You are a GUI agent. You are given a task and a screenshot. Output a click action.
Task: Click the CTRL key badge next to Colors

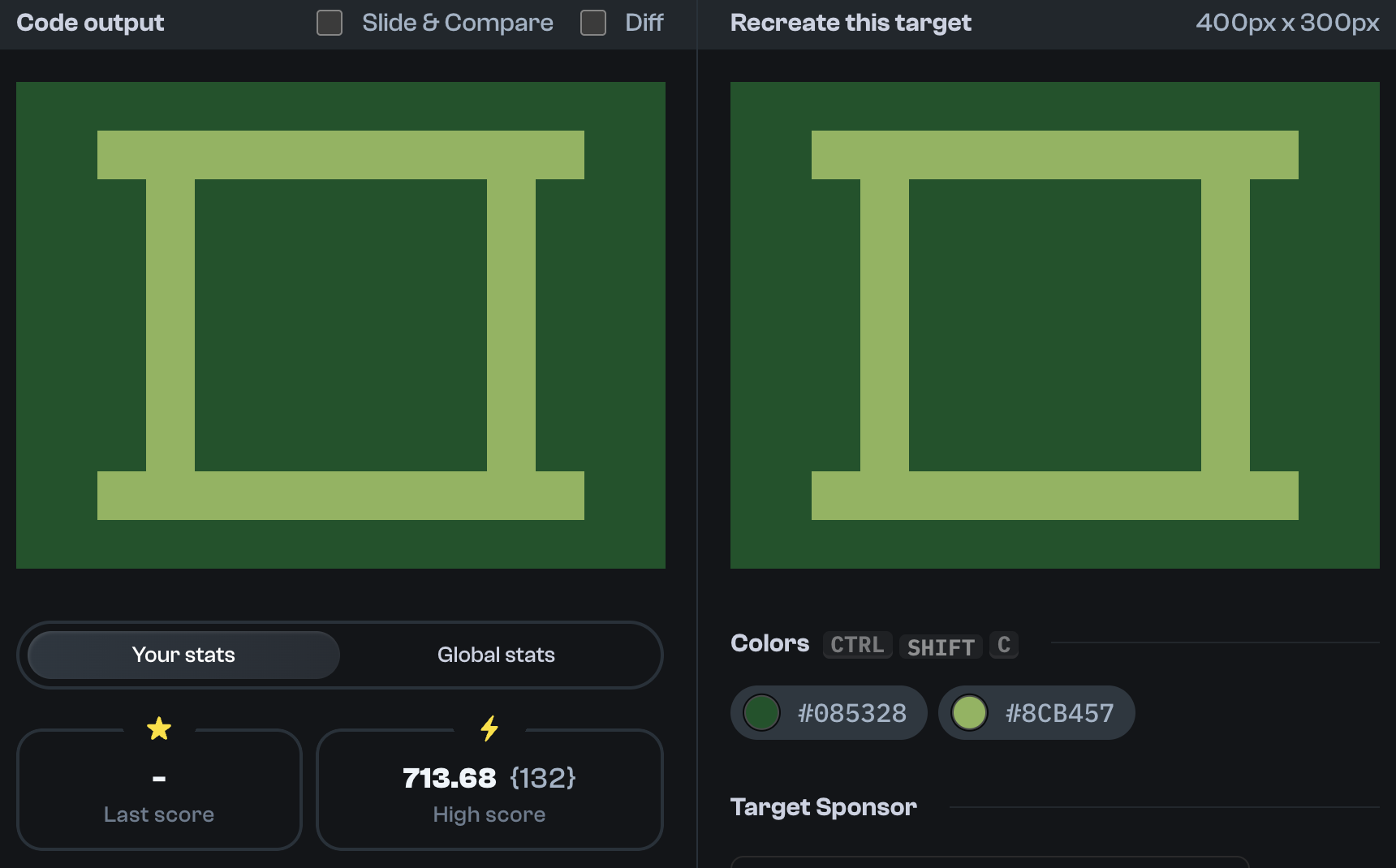857,645
